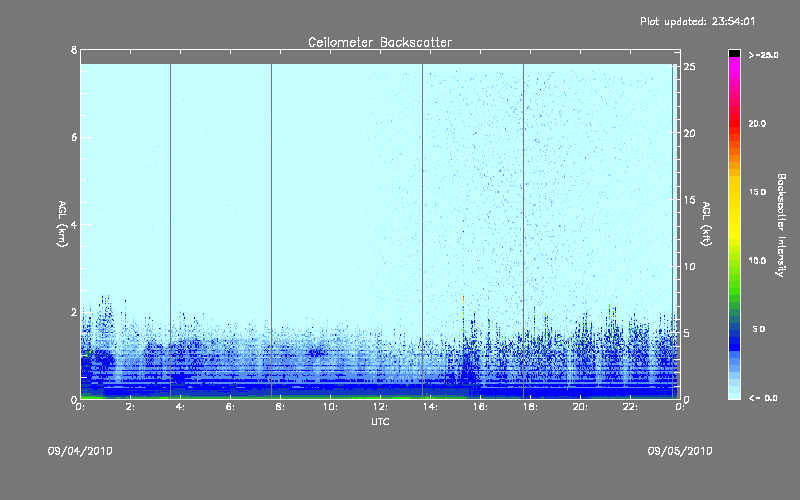The height and width of the screenshot is (500, 800).
Task: Click the 'AGL (km)' left axis label
Action: click(x=62, y=224)
